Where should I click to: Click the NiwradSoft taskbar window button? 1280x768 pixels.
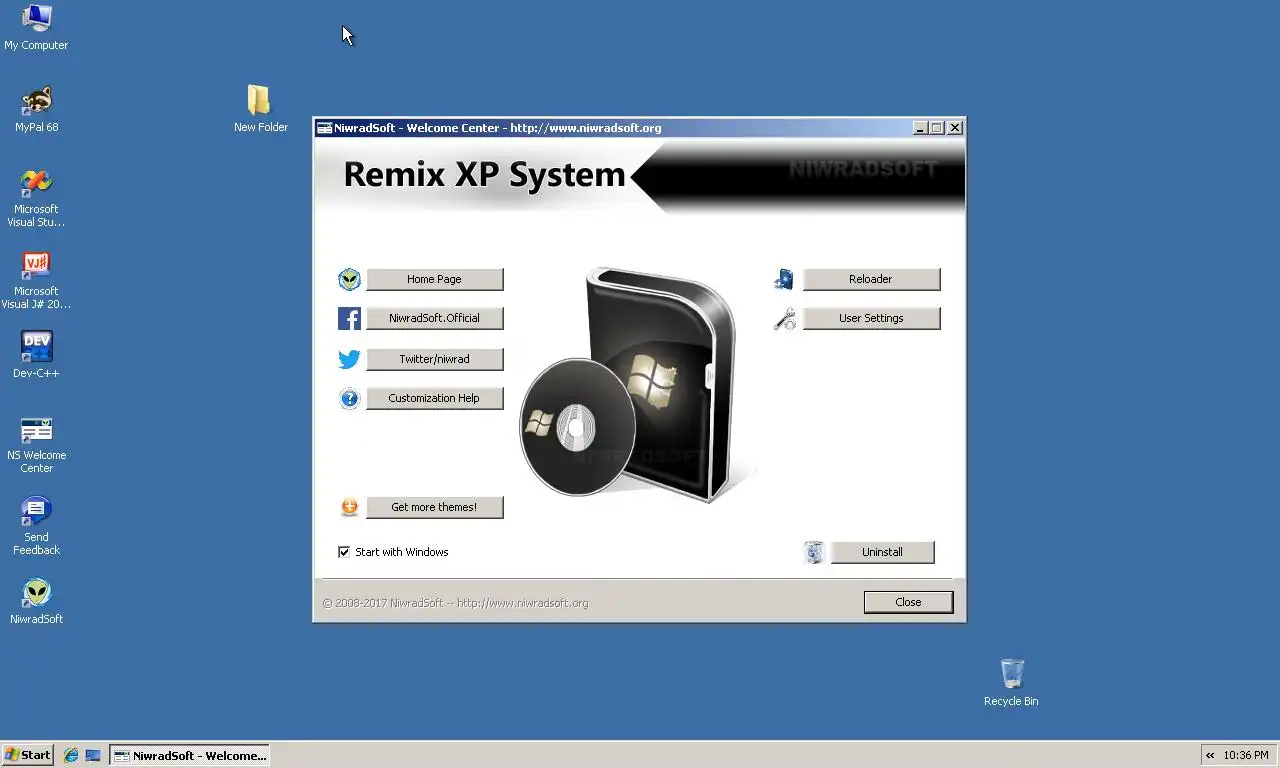click(190, 755)
